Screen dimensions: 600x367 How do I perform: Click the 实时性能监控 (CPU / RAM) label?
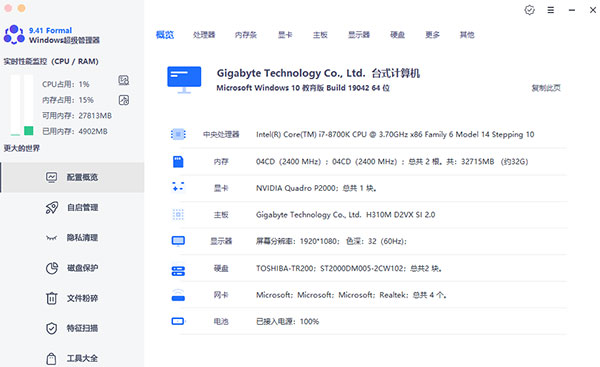(x=51, y=61)
